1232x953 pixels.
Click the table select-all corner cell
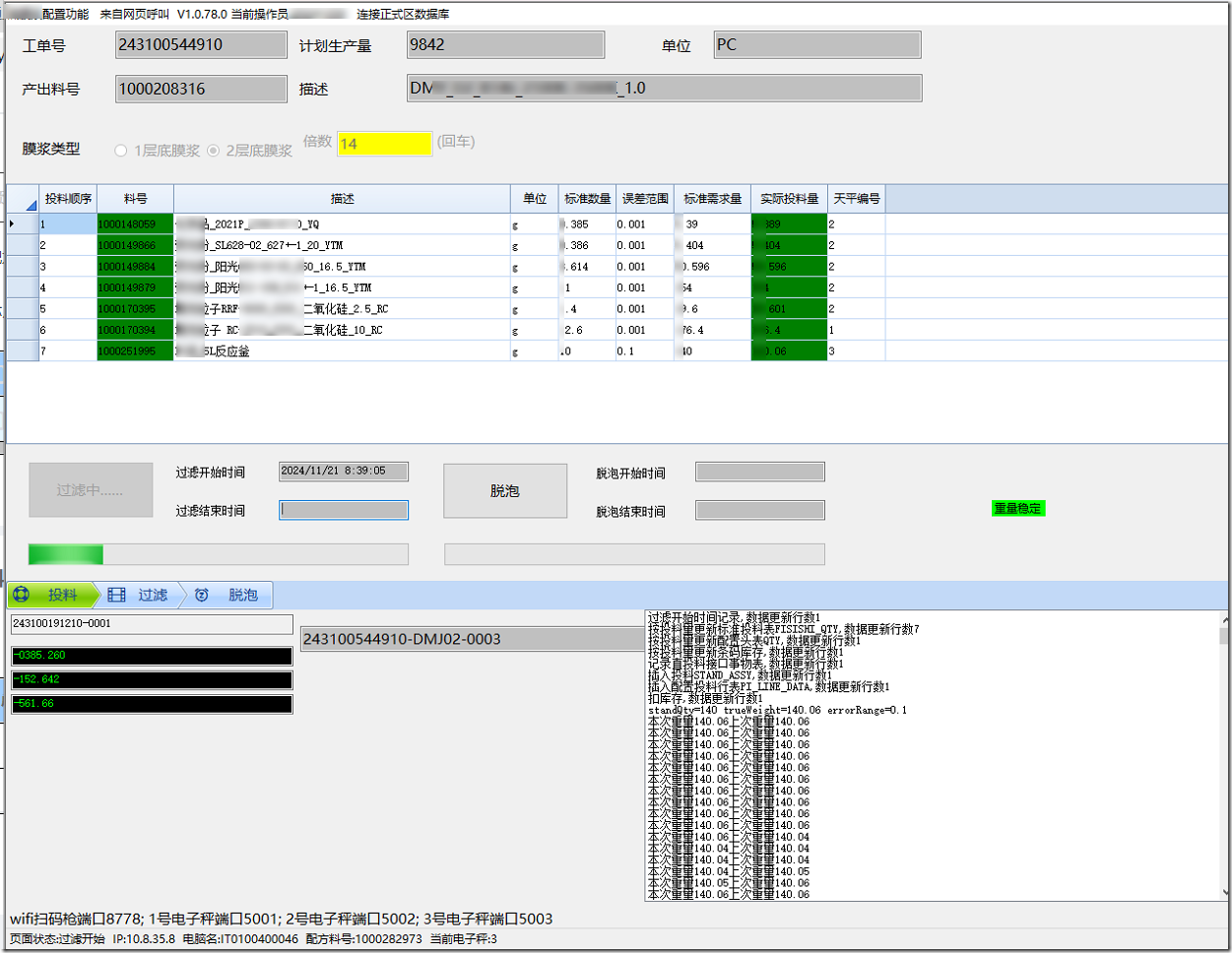click(23, 199)
